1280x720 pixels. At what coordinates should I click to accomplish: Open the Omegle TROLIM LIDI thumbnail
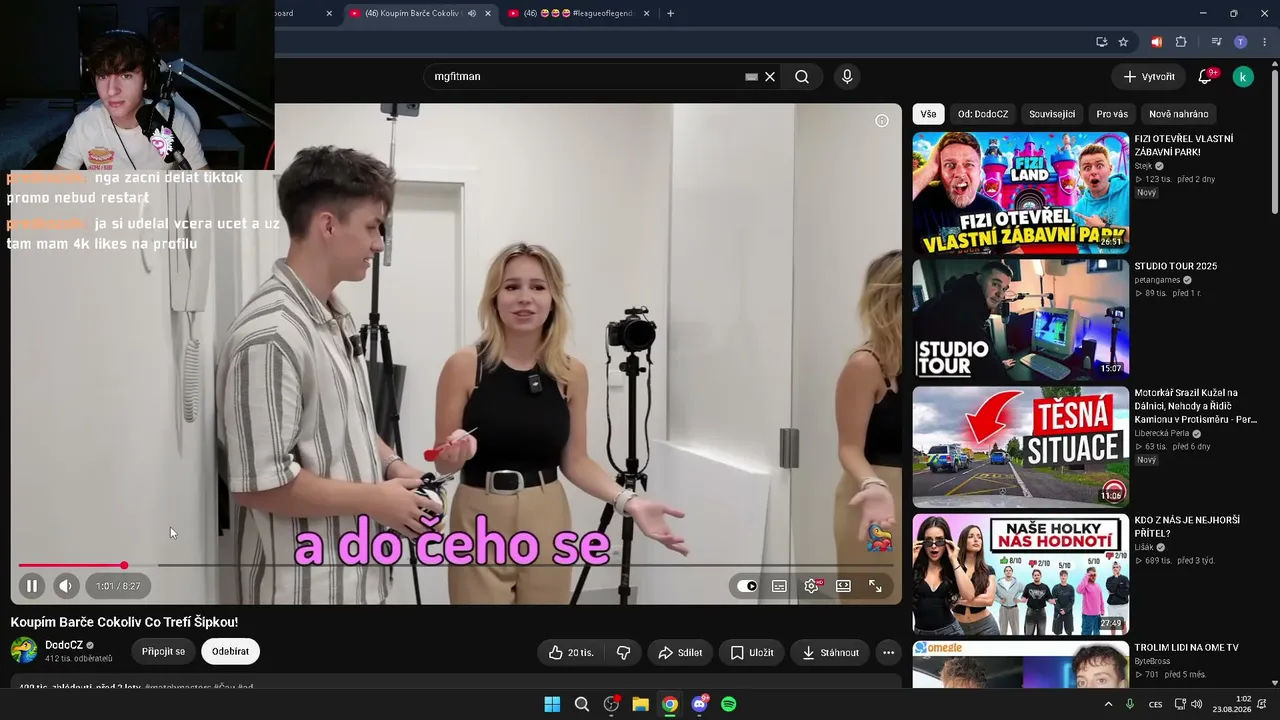(1020, 665)
